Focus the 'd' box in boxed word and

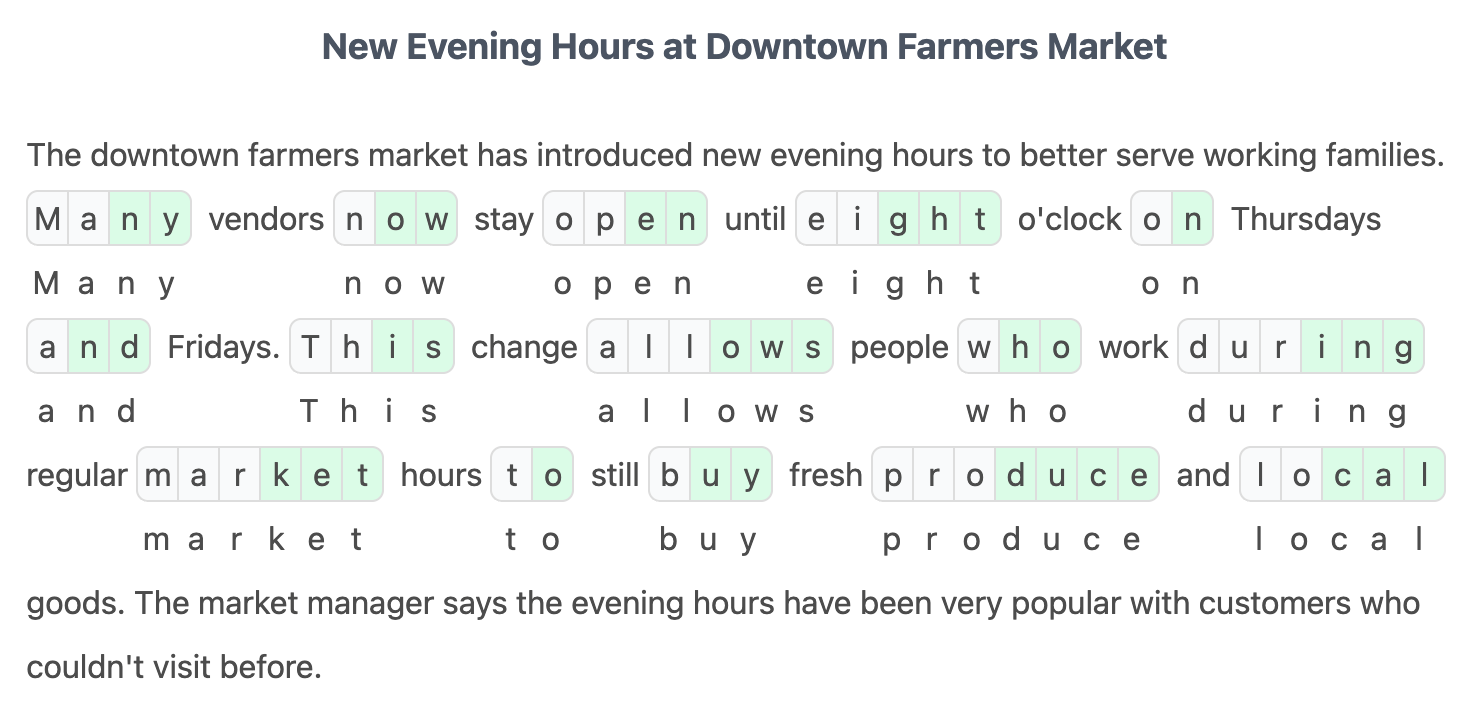click(129, 347)
